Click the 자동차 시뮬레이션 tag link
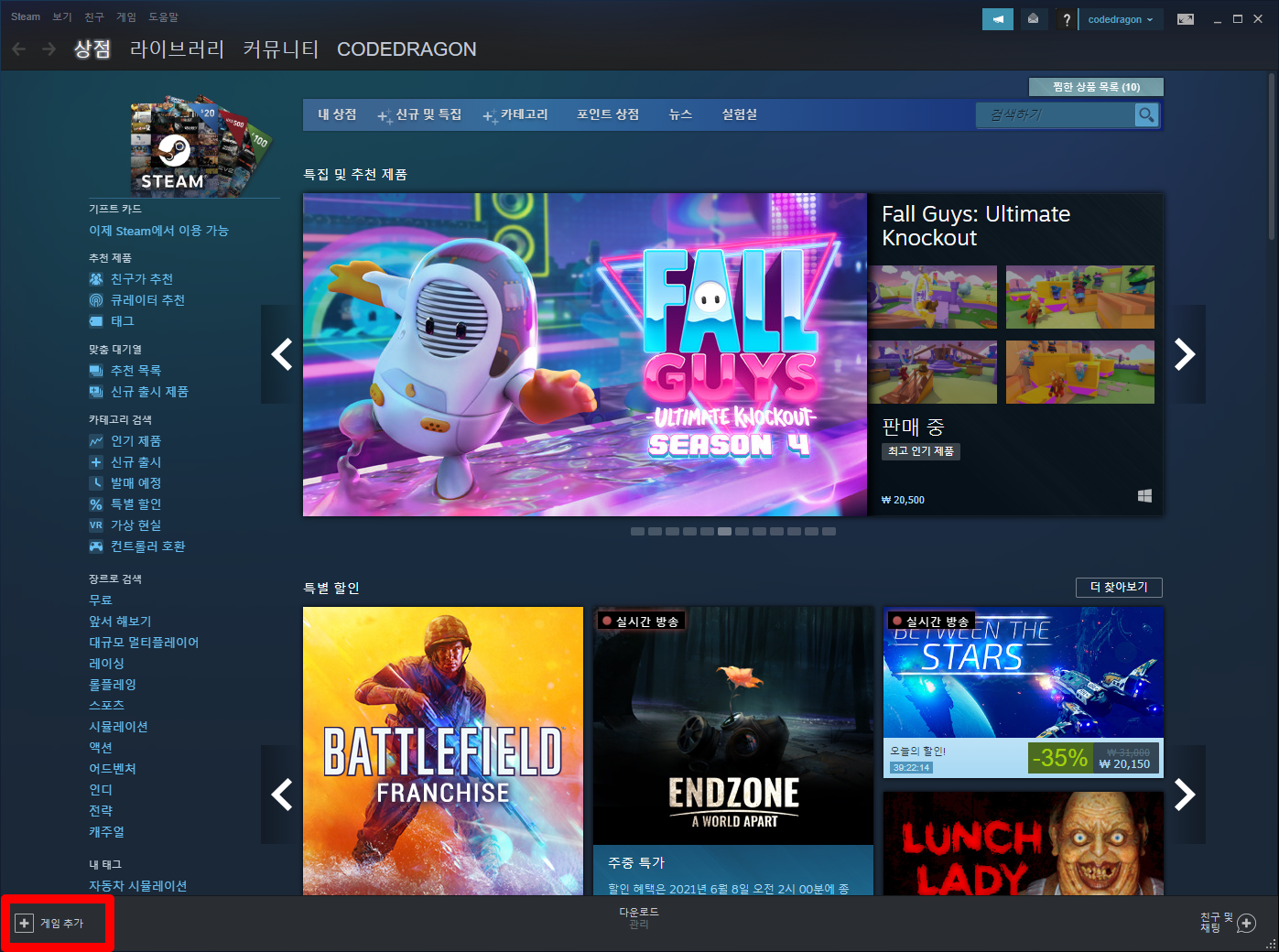Screen dimensions: 1279x952 [138, 886]
